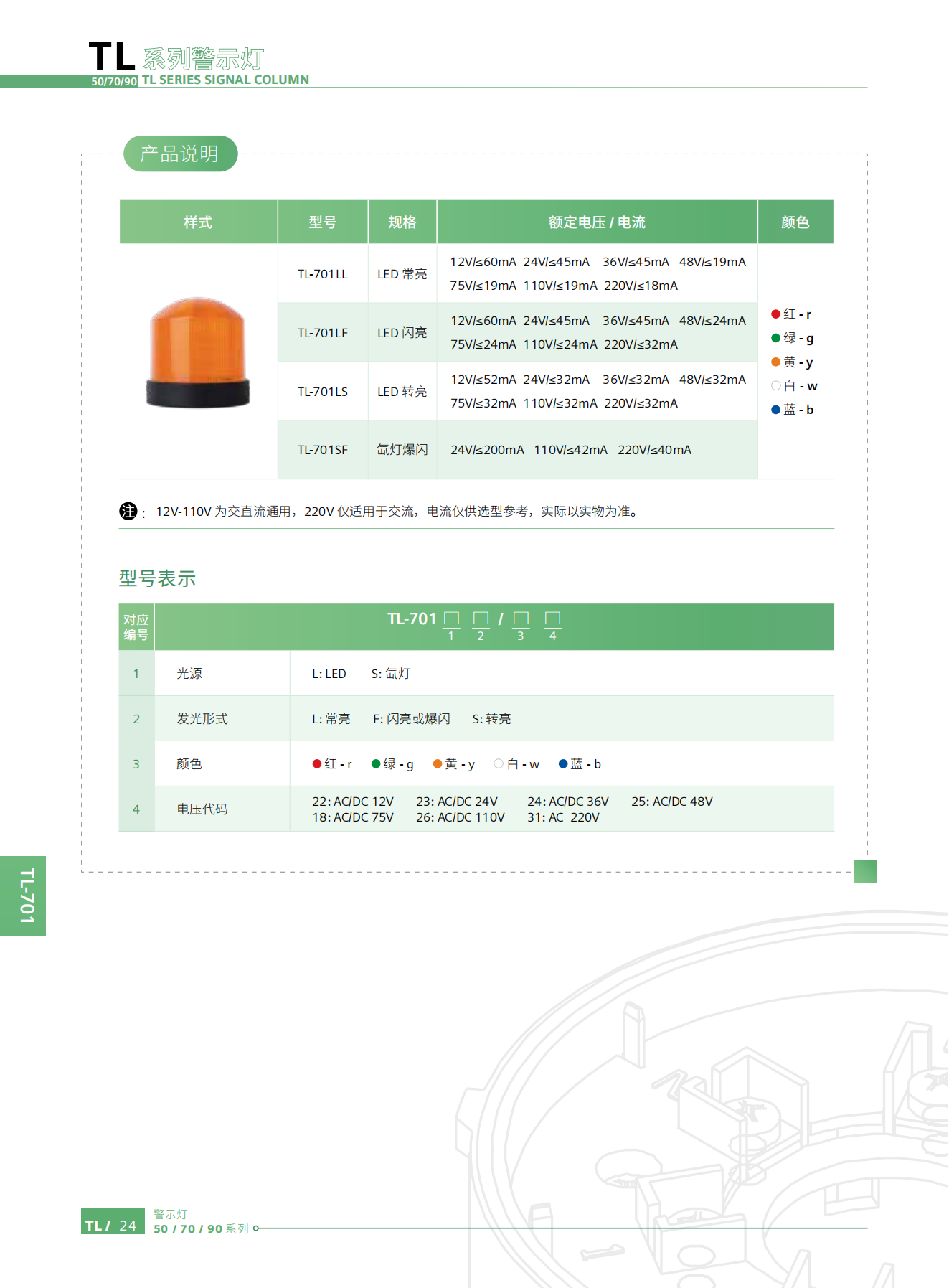
Task: Click the blue 蓝 - b dot in the 样式 table
Action: (775, 410)
